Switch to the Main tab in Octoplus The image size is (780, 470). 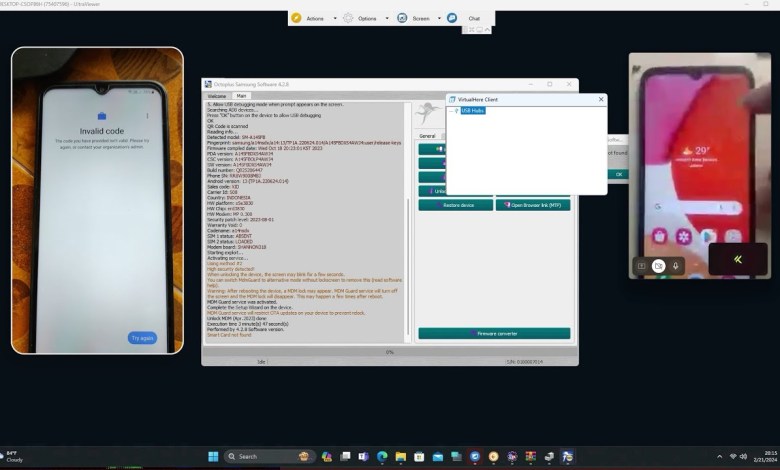pos(241,95)
